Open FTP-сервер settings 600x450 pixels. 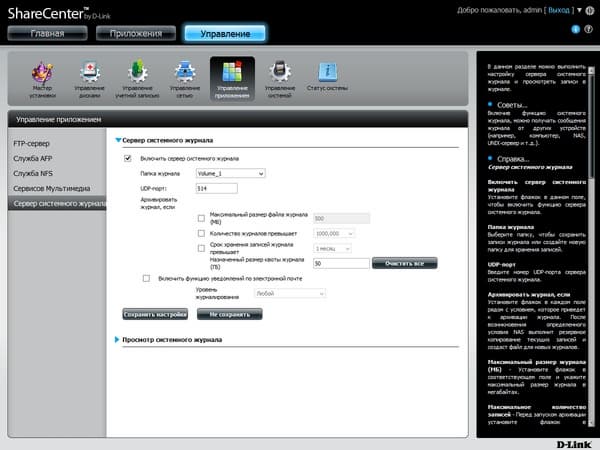click(x=31, y=143)
